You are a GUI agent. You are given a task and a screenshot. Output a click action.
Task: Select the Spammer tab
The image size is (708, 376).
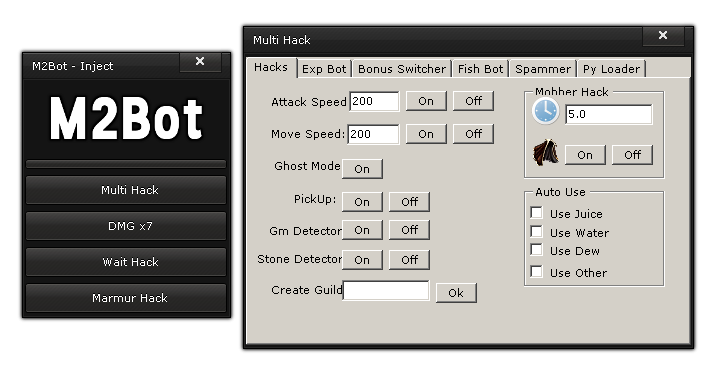[x=543, y=69]
